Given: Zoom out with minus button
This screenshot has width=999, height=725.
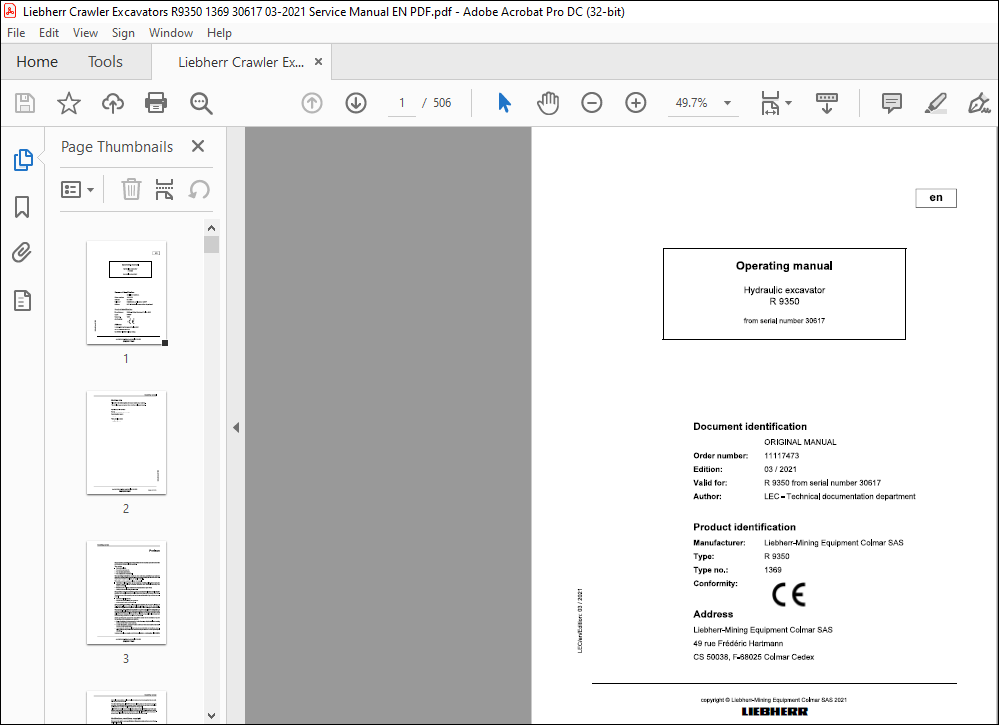Looking at the screenshot, I should click(x=591, y=103).
